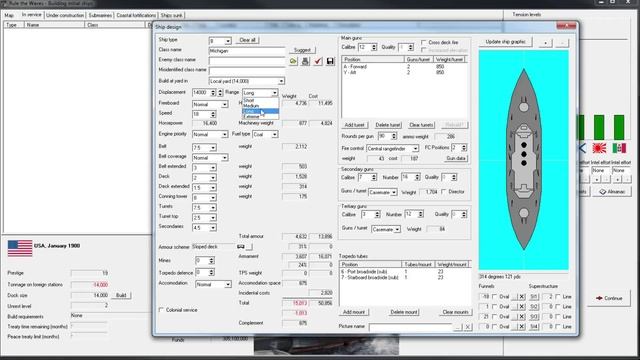Image resolution: width=640 pixels, height=360 pixels.
Task: Open secondary Guns / turret Casemate dropdown
Action: tap(393, 192)
